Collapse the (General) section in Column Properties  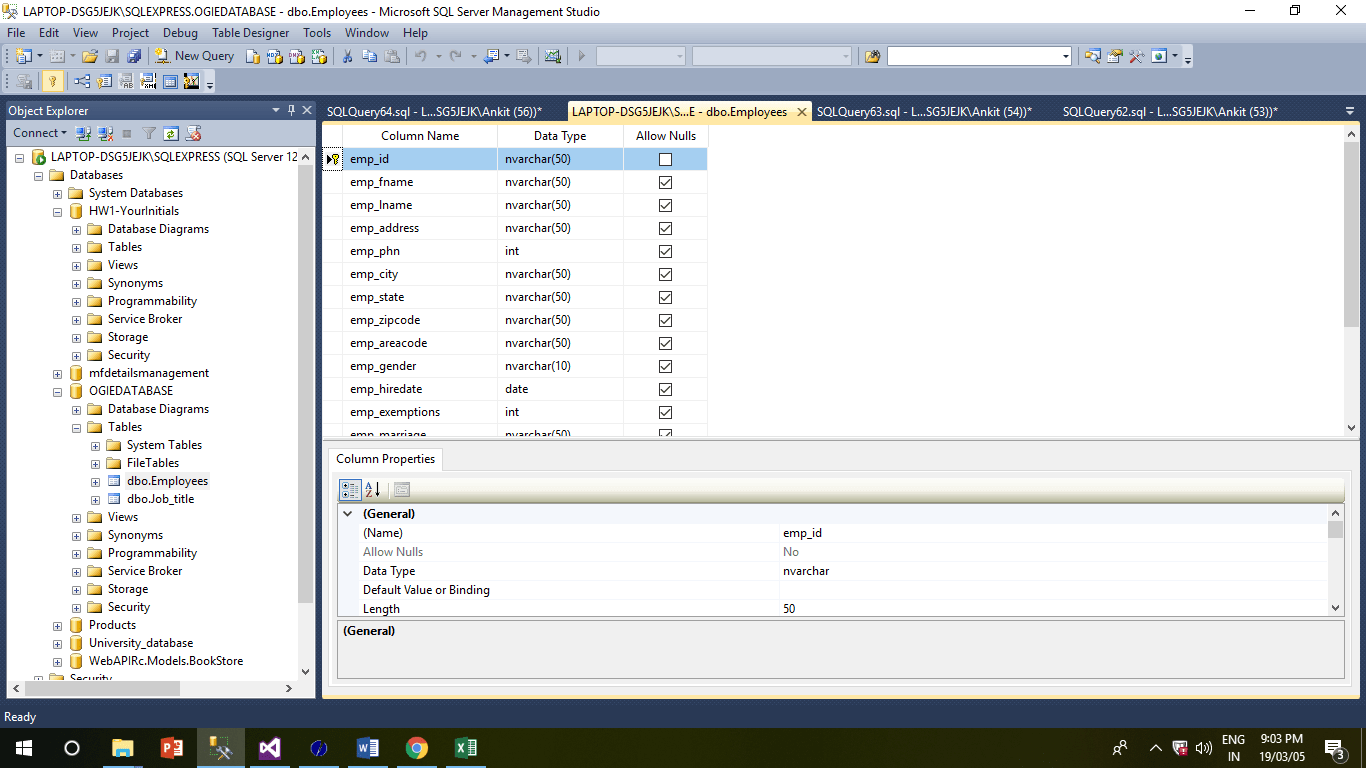[348, 514]
